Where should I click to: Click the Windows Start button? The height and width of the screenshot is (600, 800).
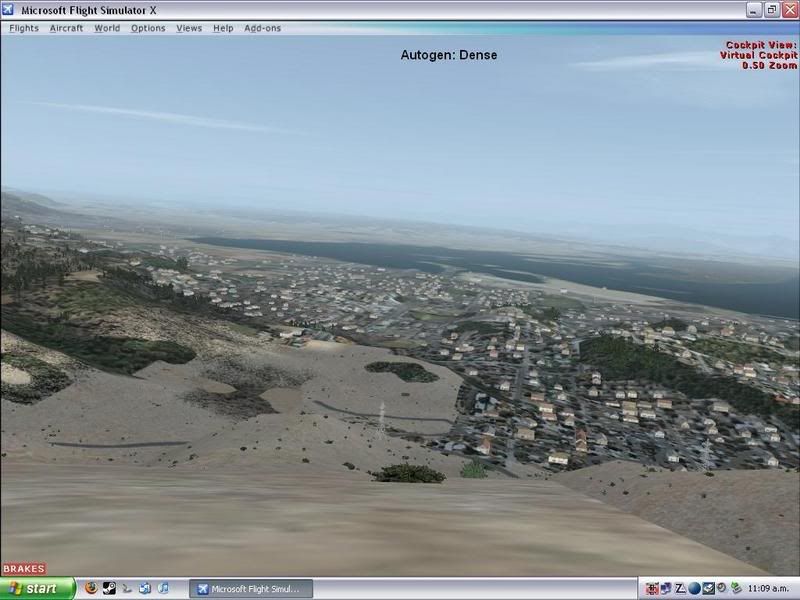pyautogui.click(x=37, y=589)
